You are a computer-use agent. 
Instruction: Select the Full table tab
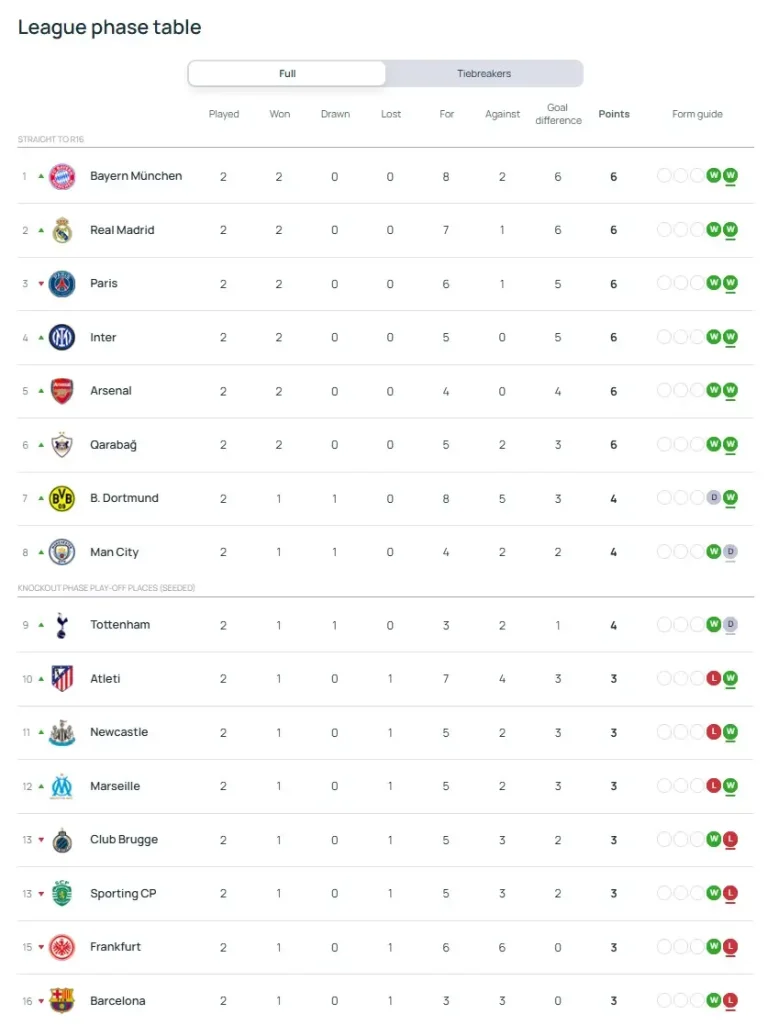coord(287,74)
